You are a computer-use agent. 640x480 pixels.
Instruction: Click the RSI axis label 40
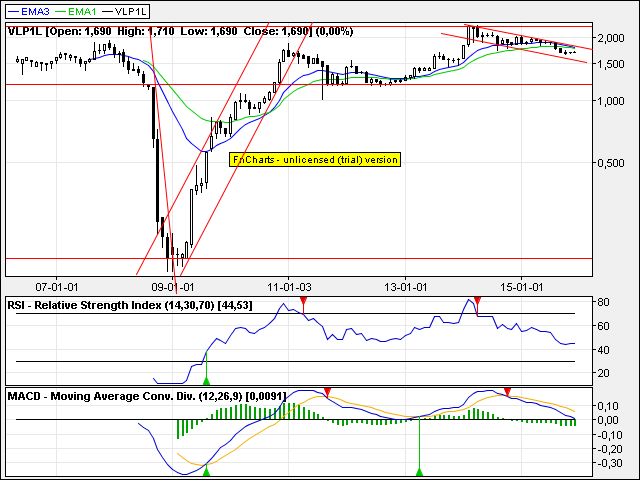[x=603, y=350]
